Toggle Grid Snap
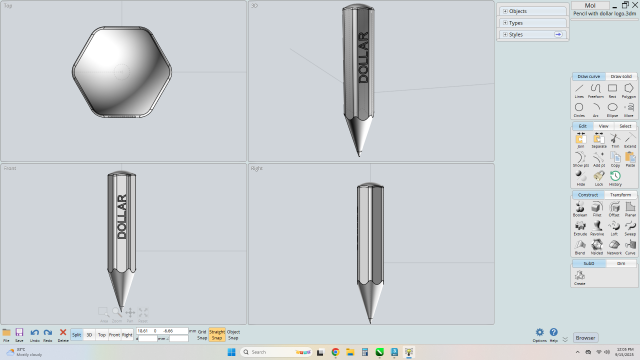Image resolution: width=640 pixels, height=360 pixels. coord(202,335)
